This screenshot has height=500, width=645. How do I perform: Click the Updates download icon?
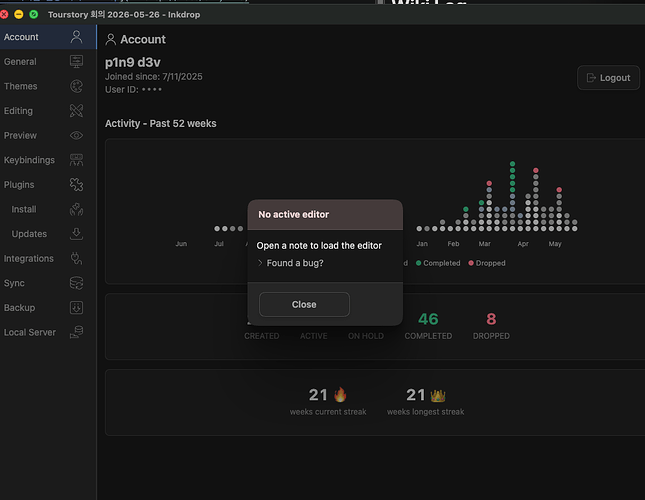pyautogui.click(x=76, y=234)
